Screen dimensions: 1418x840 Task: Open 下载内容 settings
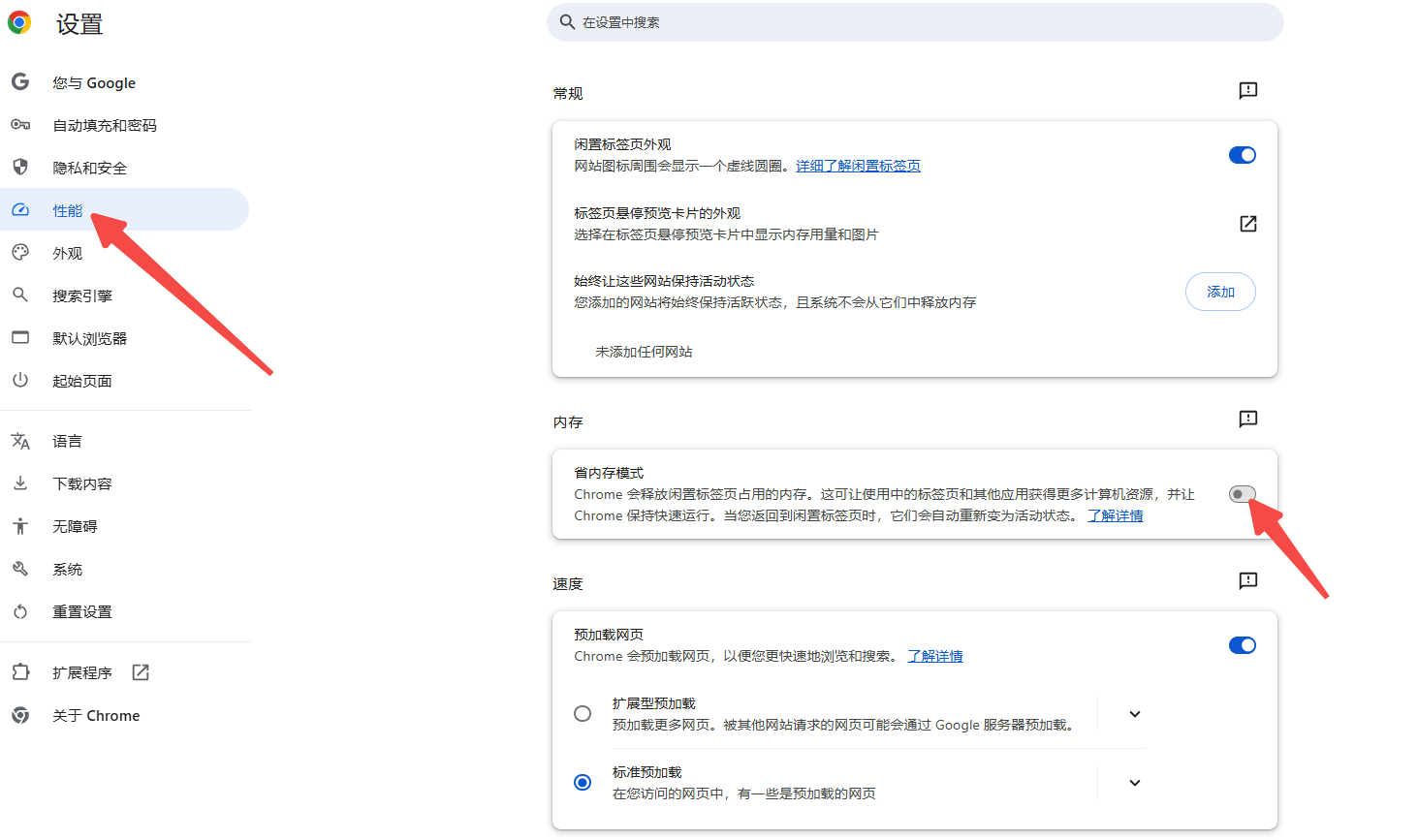[x=124, y=483]
